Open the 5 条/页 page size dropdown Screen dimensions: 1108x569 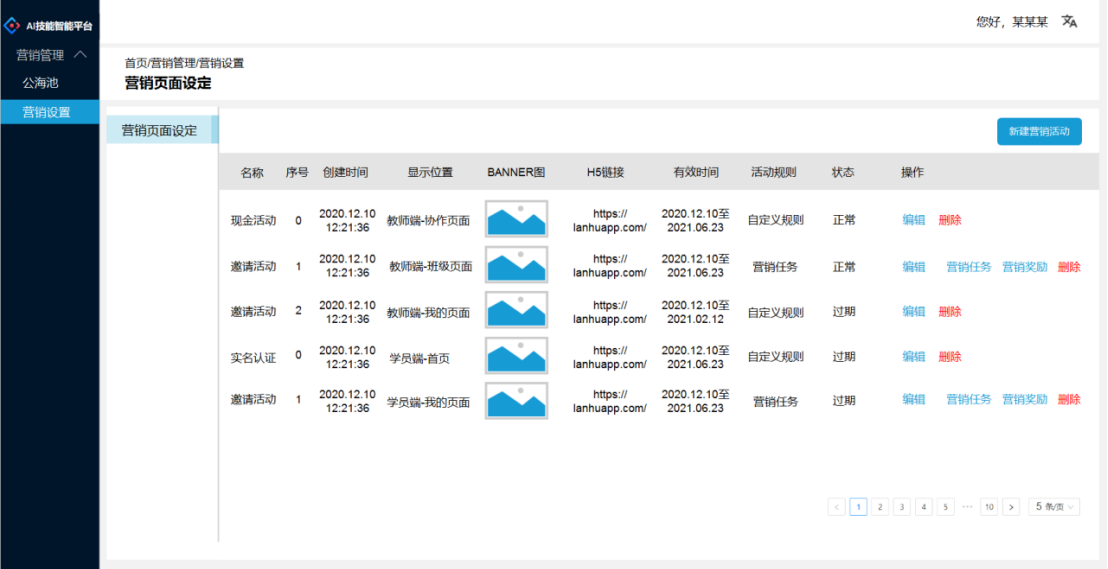point(1054,507)
